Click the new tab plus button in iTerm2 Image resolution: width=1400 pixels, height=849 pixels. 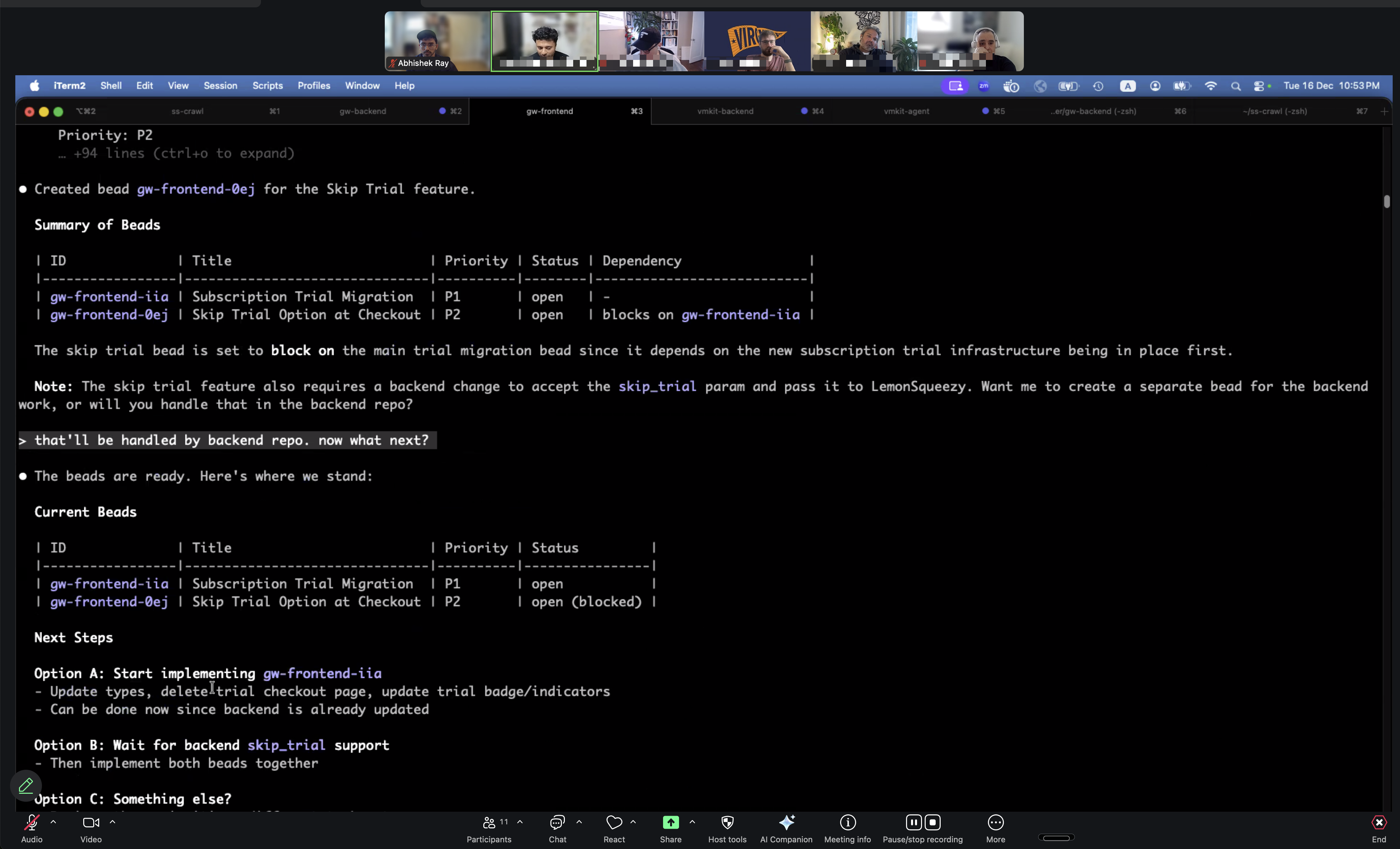[x=1385, y=112]
